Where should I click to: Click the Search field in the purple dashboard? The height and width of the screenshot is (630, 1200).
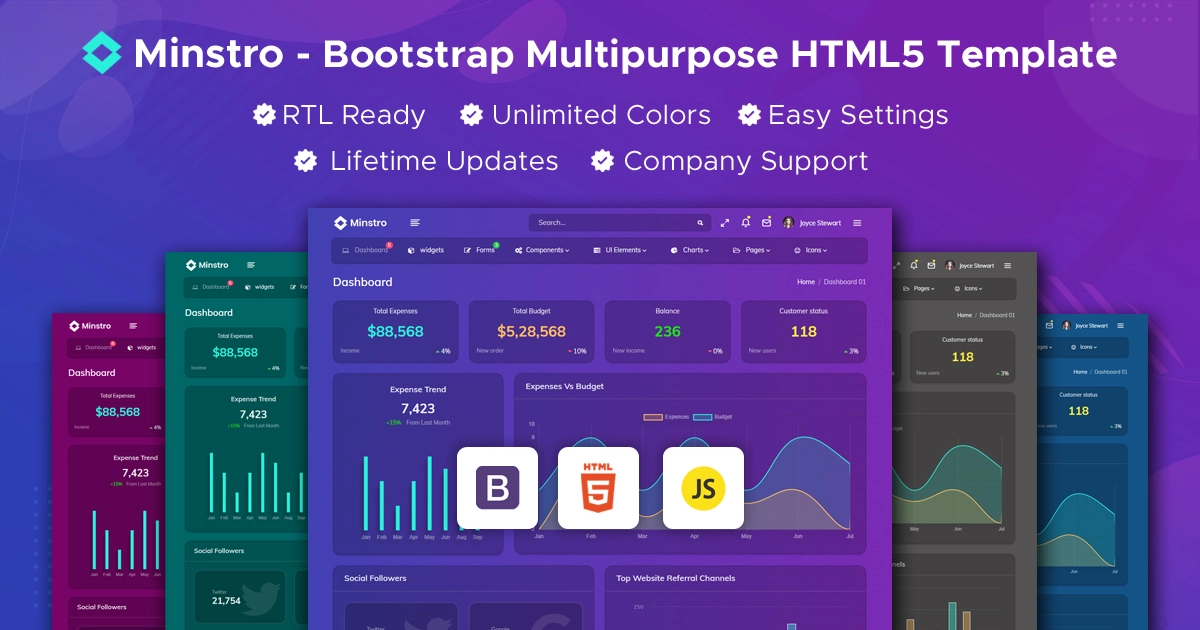point(619,223)
